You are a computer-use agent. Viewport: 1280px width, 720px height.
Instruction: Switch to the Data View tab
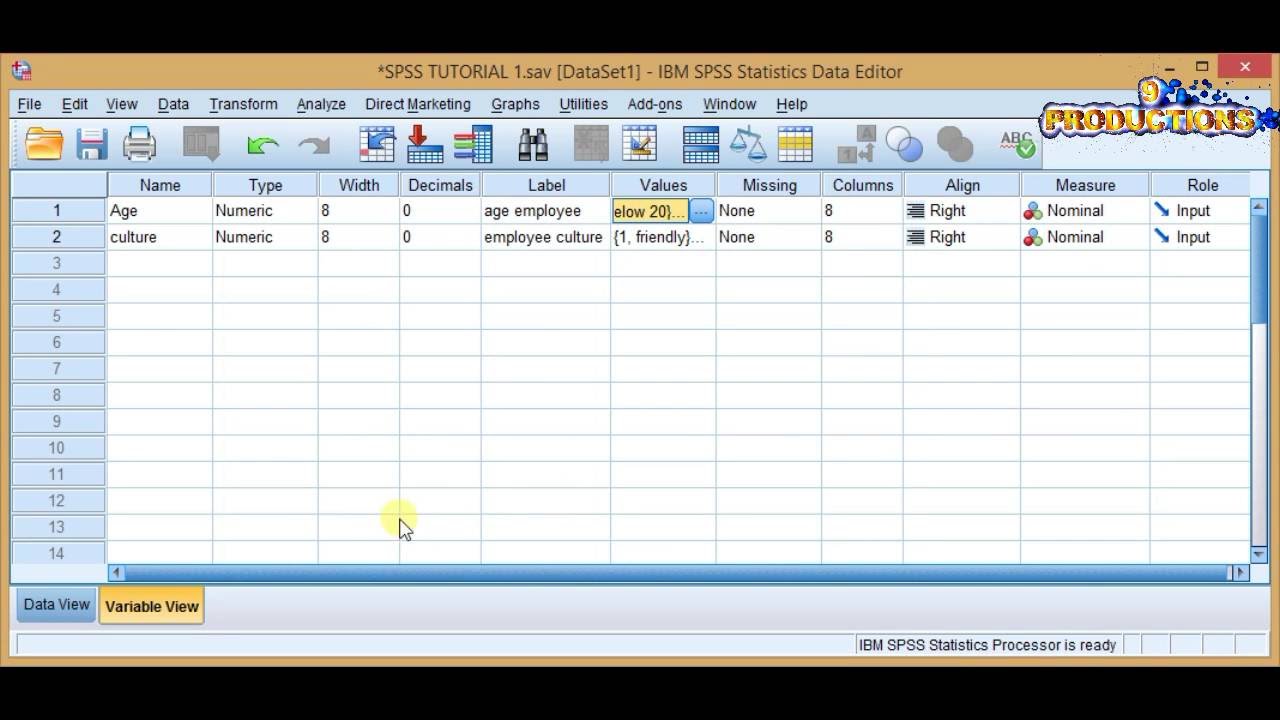pos(57,605)
